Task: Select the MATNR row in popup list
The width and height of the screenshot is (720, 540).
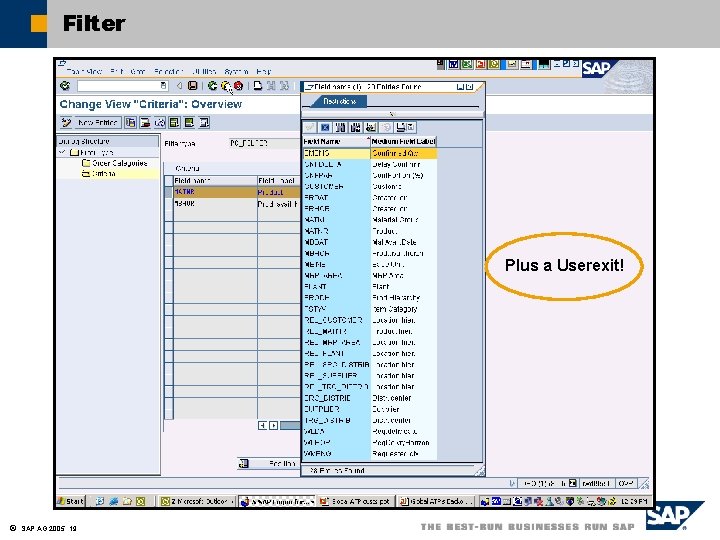Action: [370, 231]
